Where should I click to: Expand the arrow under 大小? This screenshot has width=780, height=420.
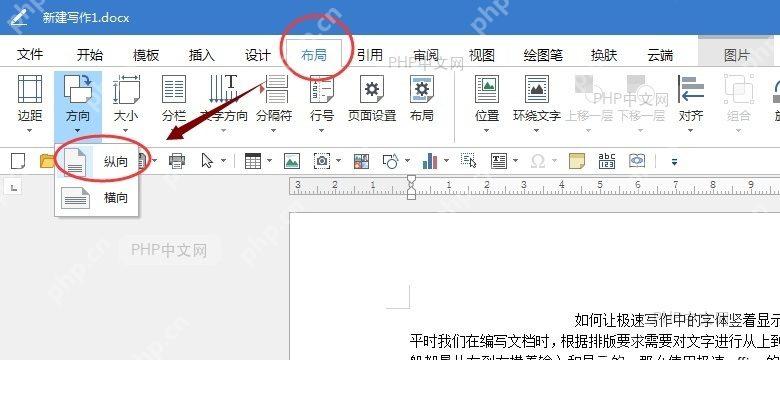[x=125, y=130]
